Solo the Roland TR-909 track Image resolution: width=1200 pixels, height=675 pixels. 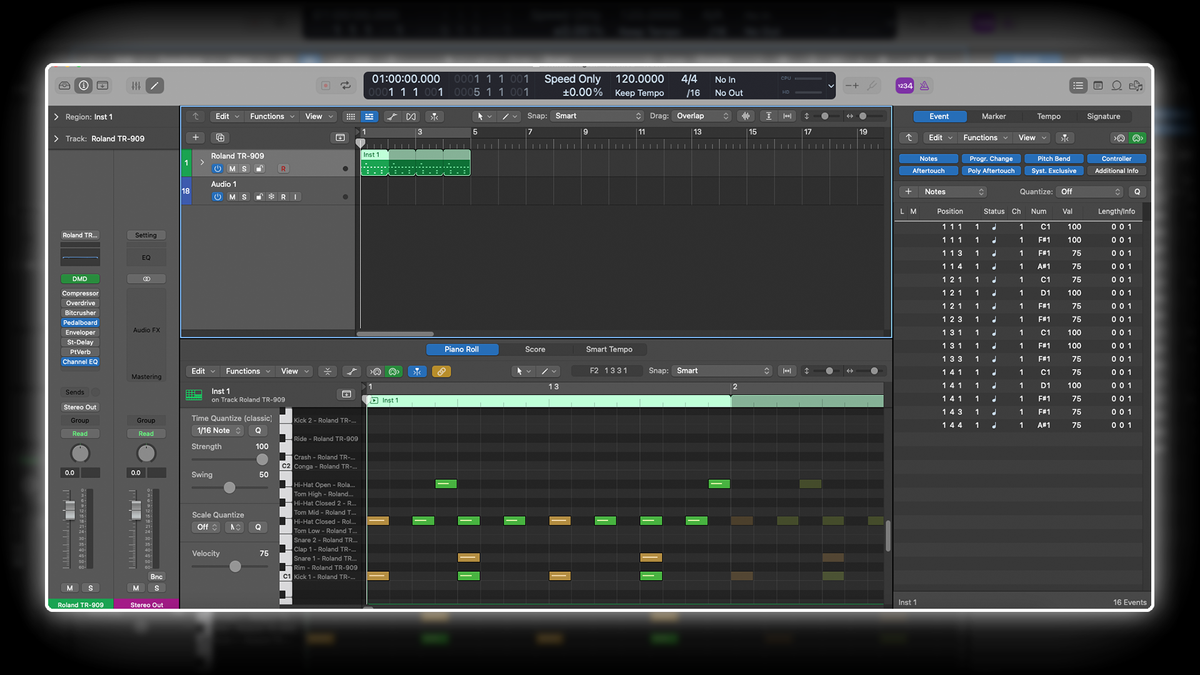point(244,169)
